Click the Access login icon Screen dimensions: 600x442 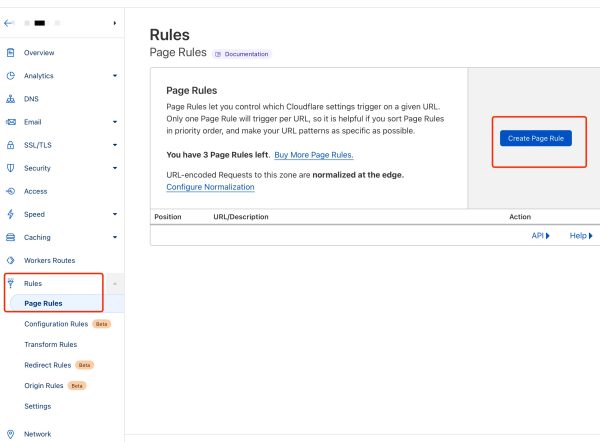pos(10,191)
